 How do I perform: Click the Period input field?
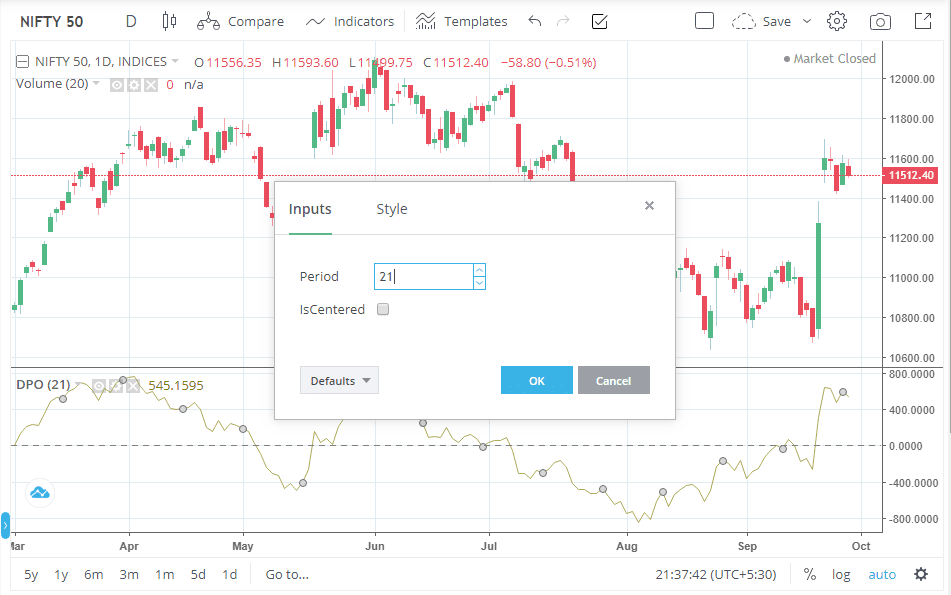(x=423, y=277)
